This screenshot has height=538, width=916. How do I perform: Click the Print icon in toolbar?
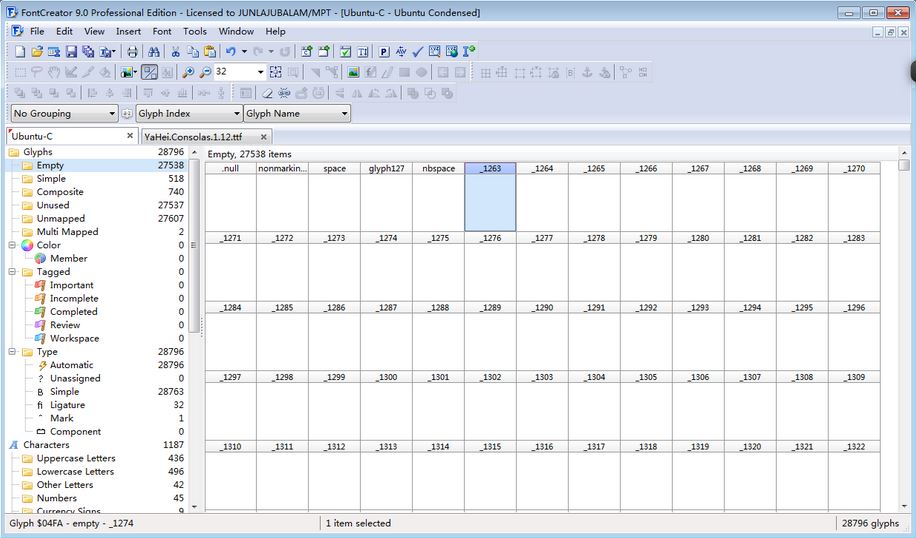[x=132, y=51]
